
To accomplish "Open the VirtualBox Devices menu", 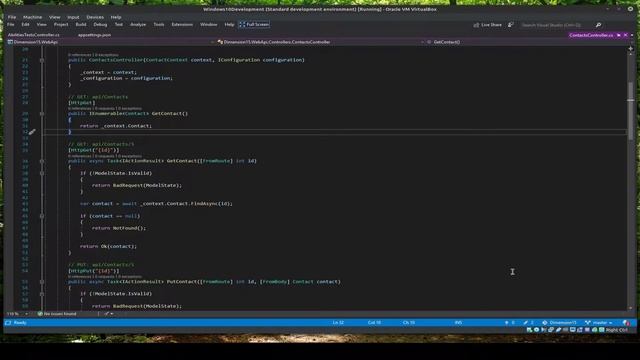I will (95, 17).
